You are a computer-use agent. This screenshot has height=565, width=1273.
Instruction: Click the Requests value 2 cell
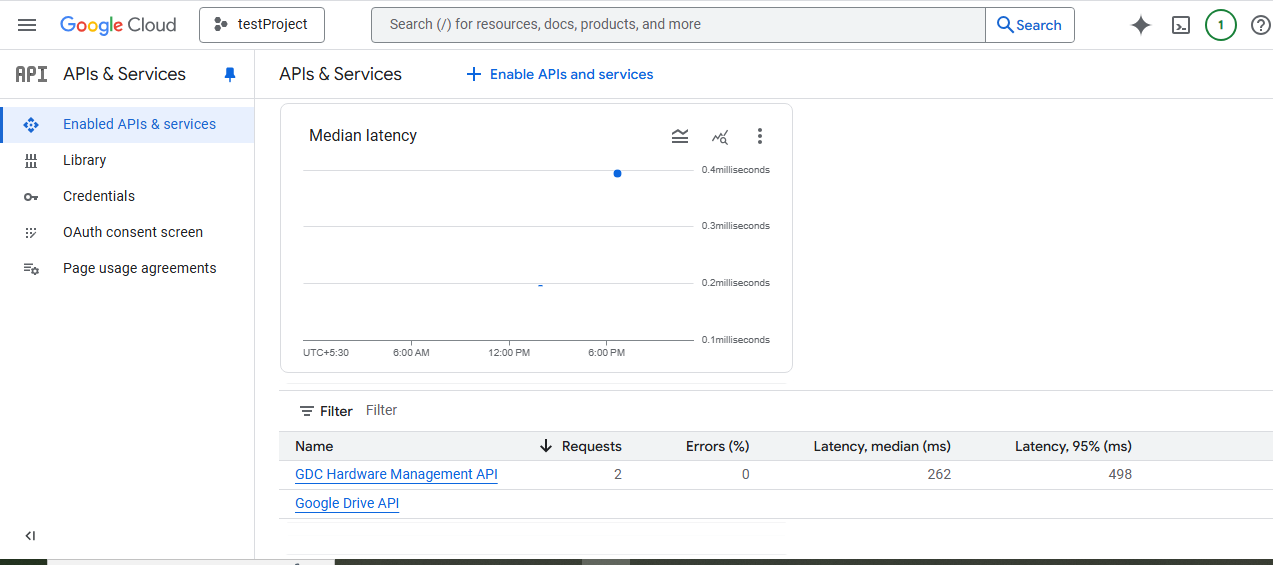pos(618,474)
